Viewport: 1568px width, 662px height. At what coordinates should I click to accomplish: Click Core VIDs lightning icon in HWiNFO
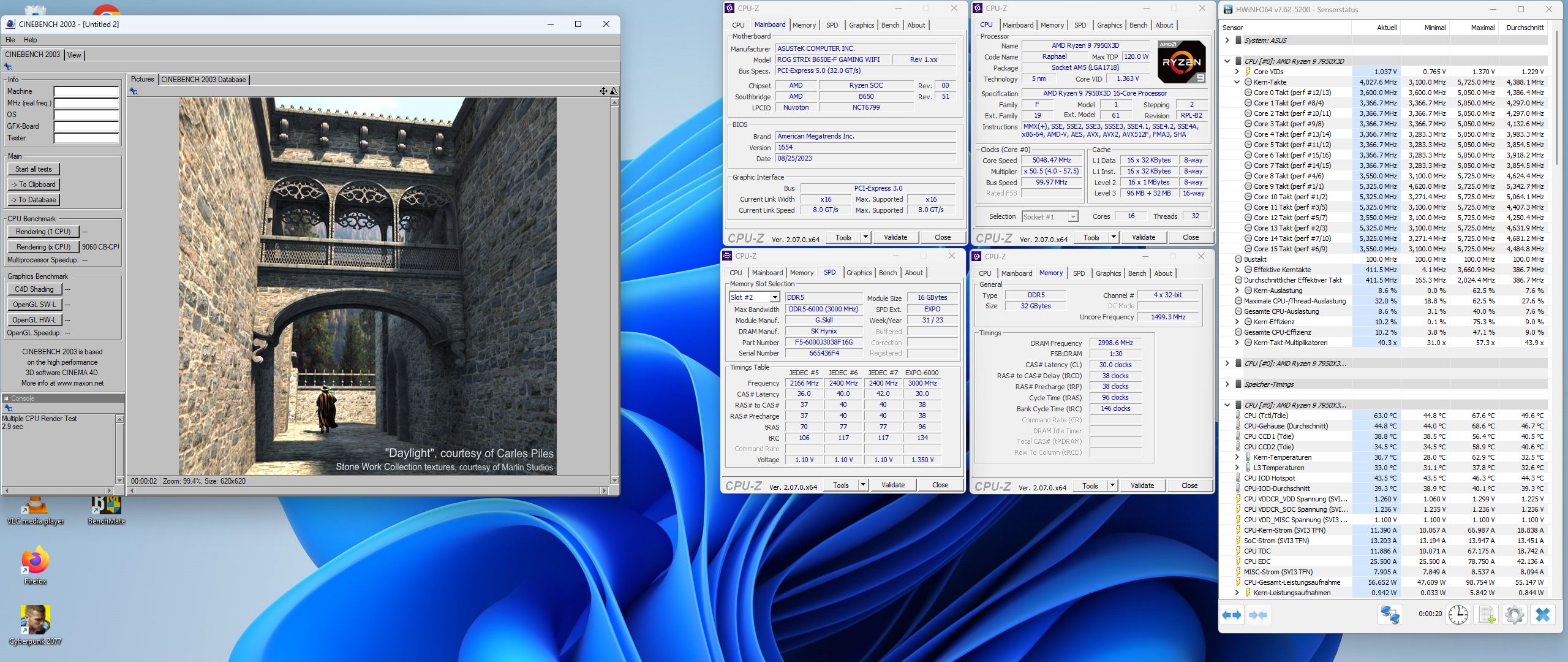(x=1248, y=72)
